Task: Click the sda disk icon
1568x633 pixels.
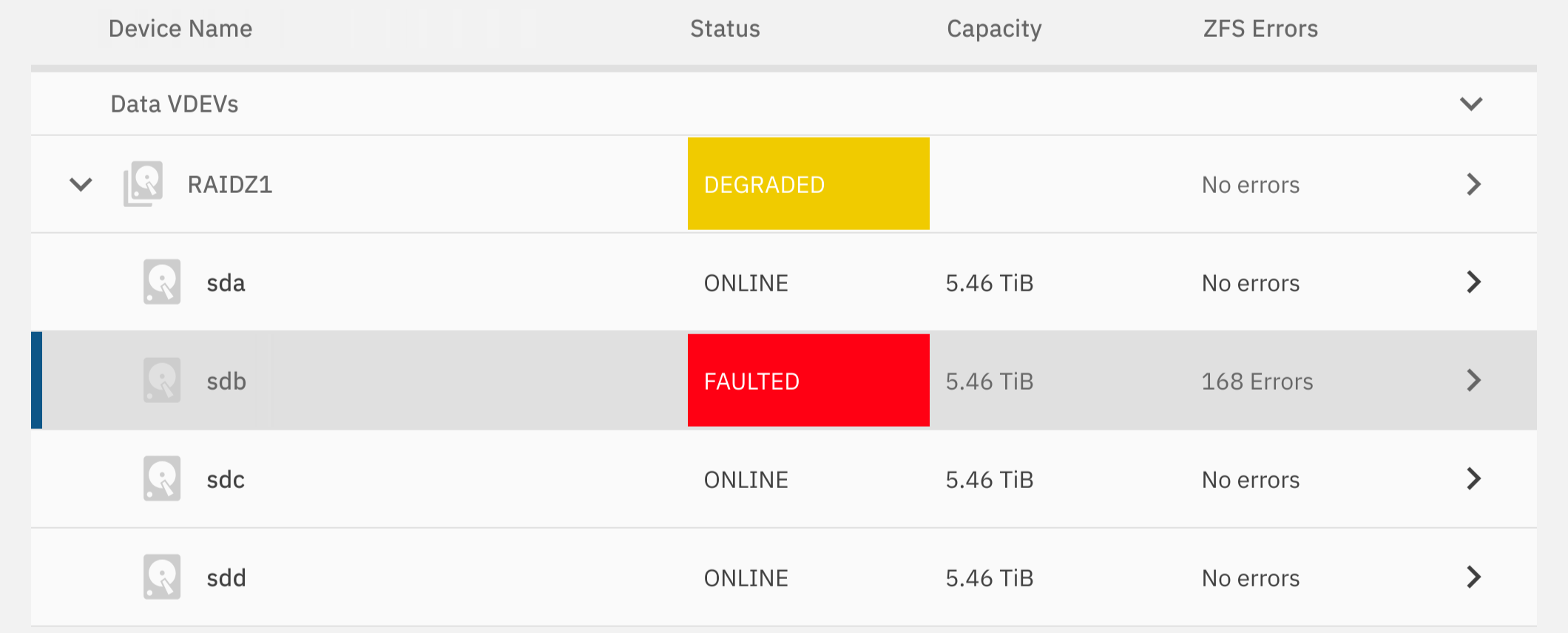Action: click(162, 282)
